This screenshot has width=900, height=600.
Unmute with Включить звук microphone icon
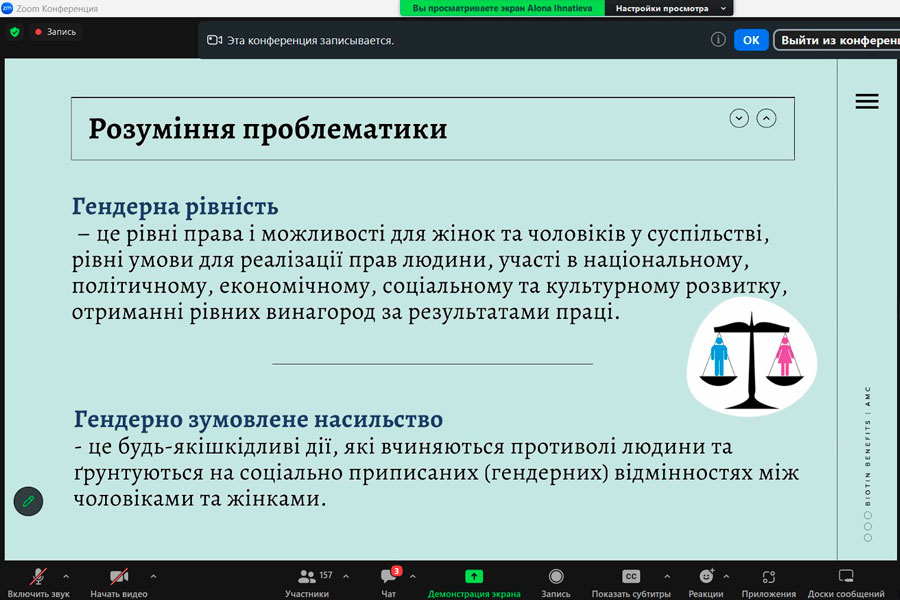(38, 576)
